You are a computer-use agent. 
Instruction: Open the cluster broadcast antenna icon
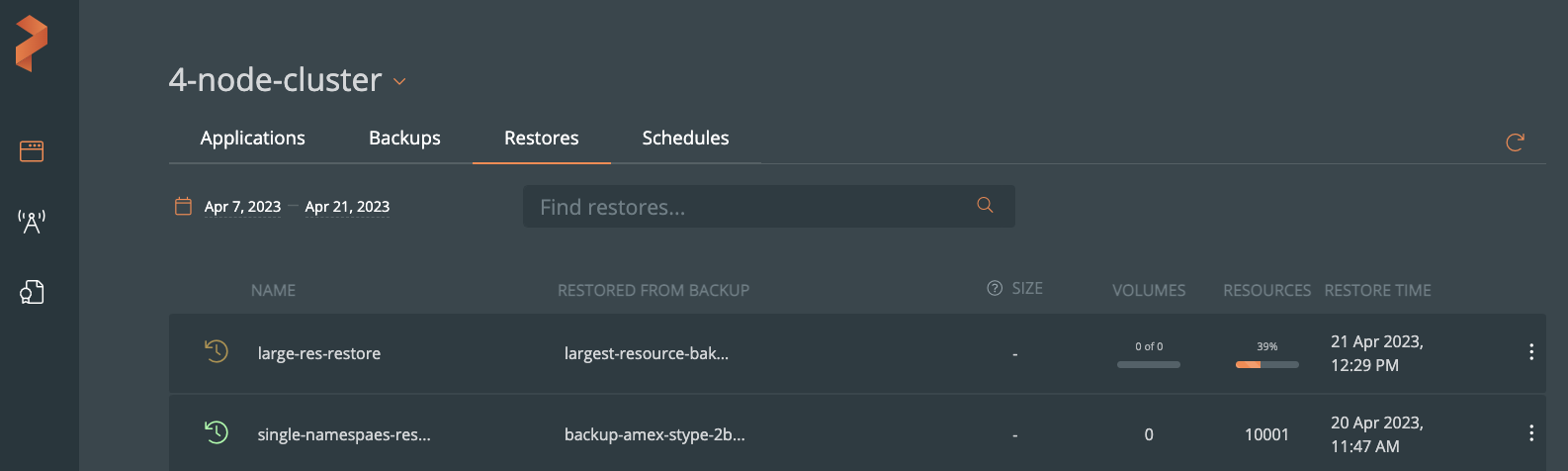(x=32, y=222)
